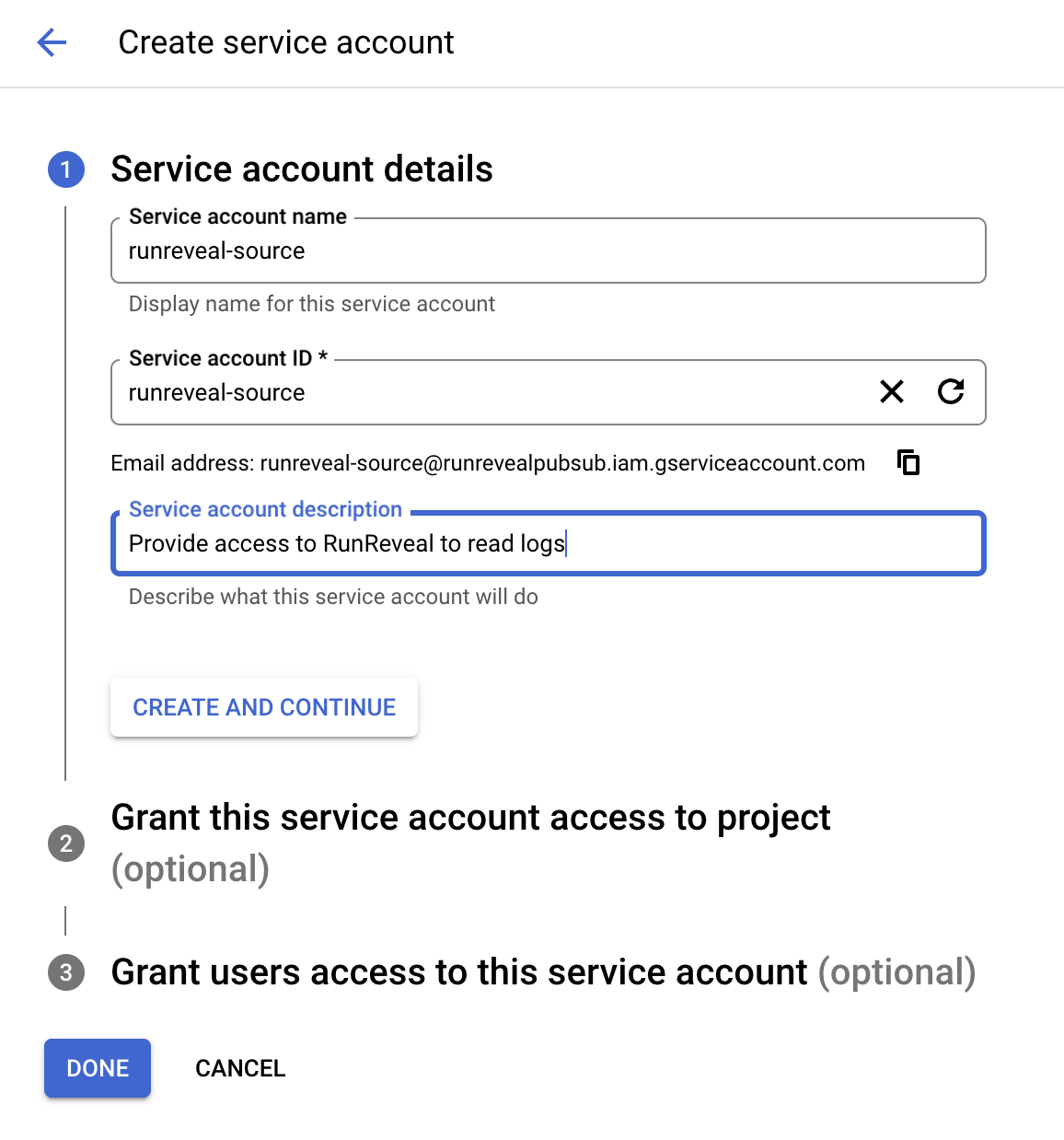Copy the service account email address

tap(908, 462)
